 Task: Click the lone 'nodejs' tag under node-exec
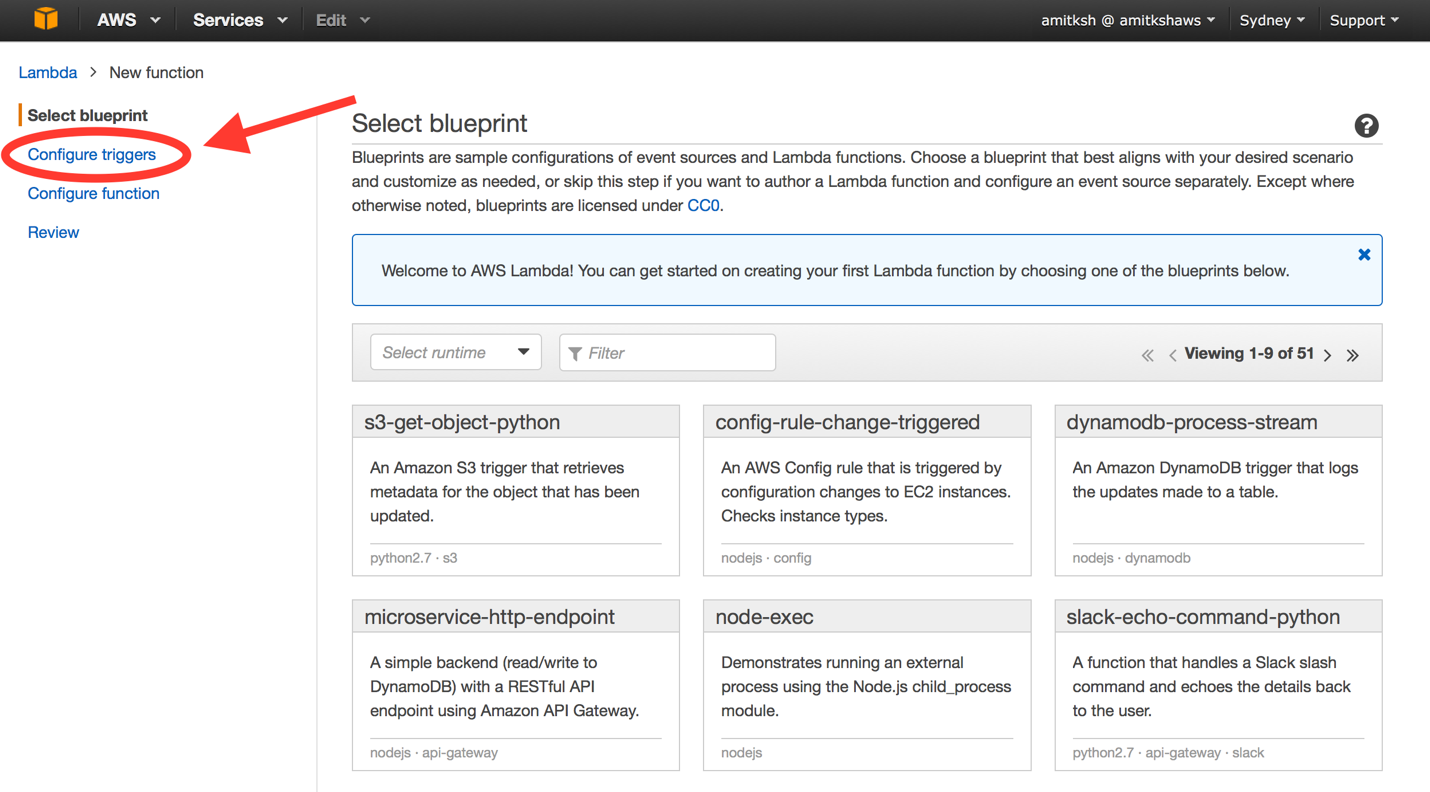742,753
